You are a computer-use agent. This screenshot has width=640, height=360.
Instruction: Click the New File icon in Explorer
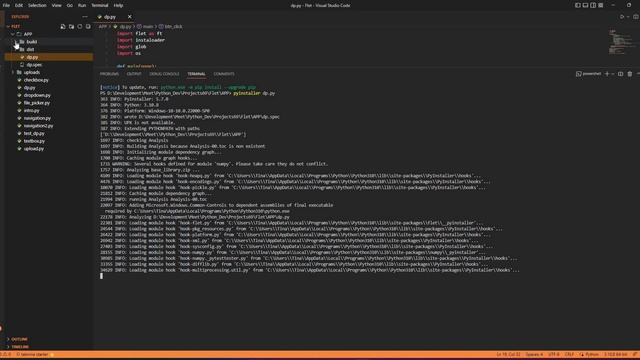tap(63, 27)
